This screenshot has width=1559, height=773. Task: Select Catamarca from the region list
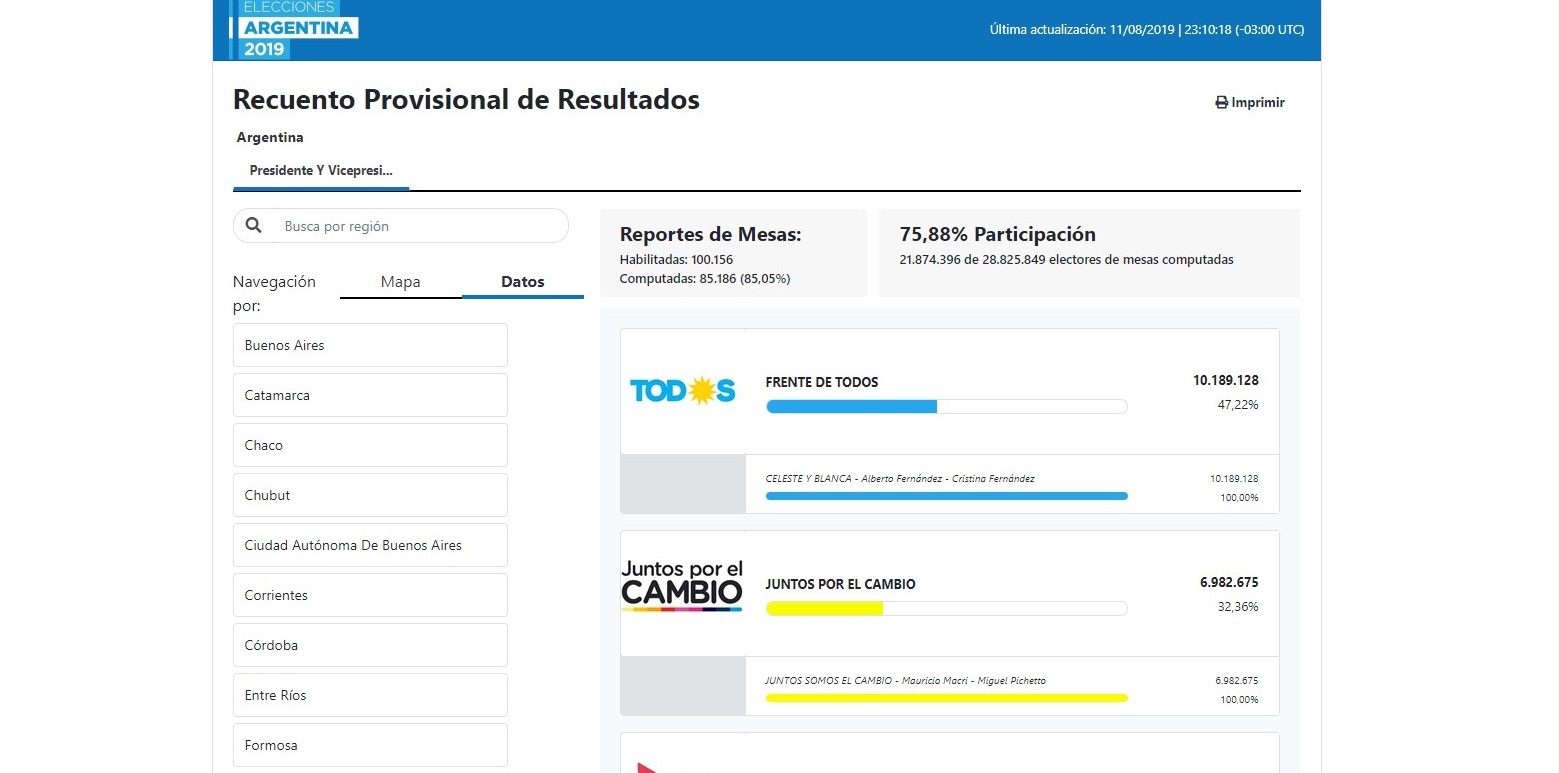tap(370, 395)
